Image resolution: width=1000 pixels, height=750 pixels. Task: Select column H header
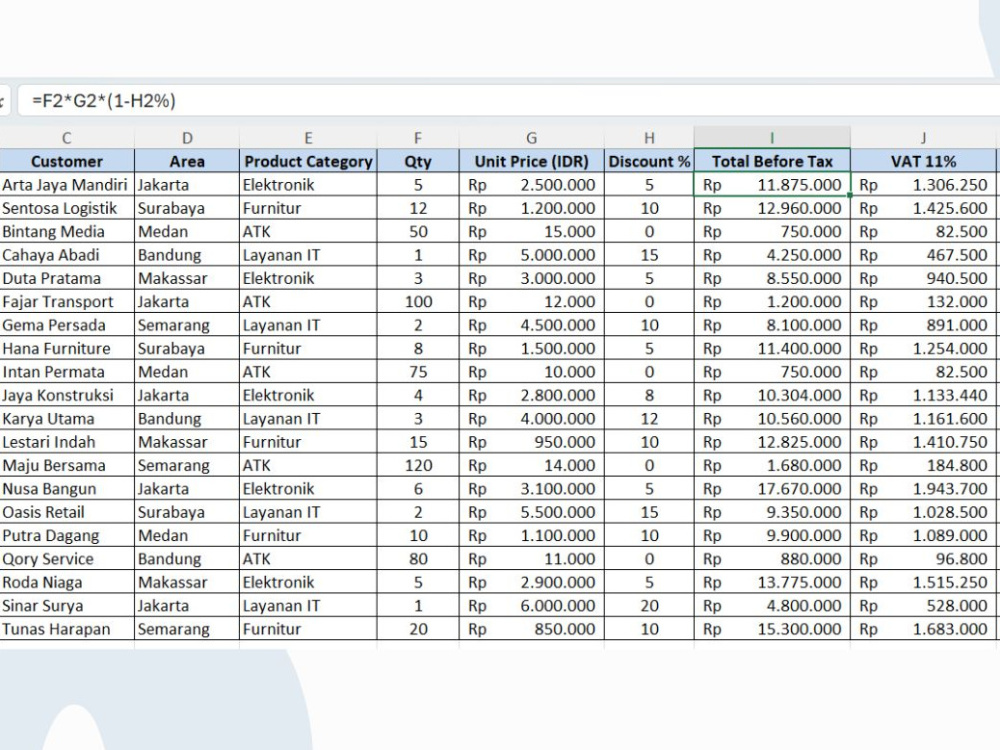click(649, 138)
